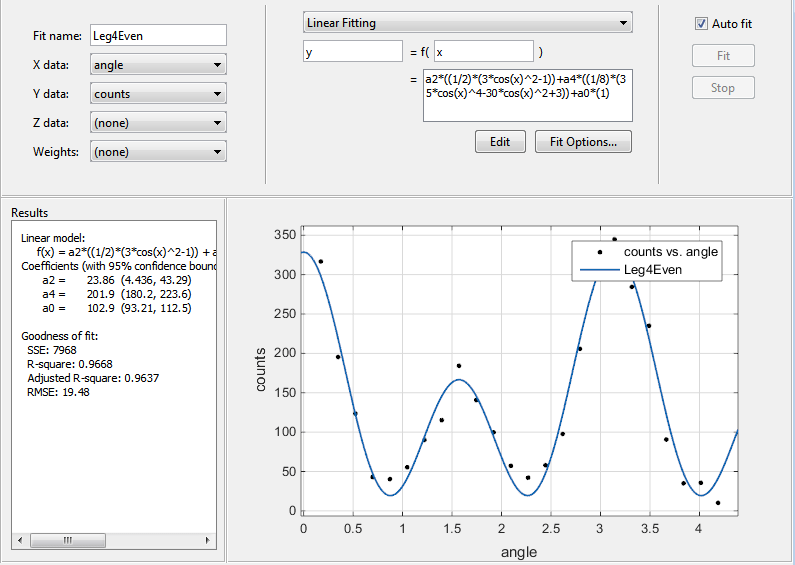
Task: Click the Results scrollbar right arrow
Action: (x=208, y=541)
